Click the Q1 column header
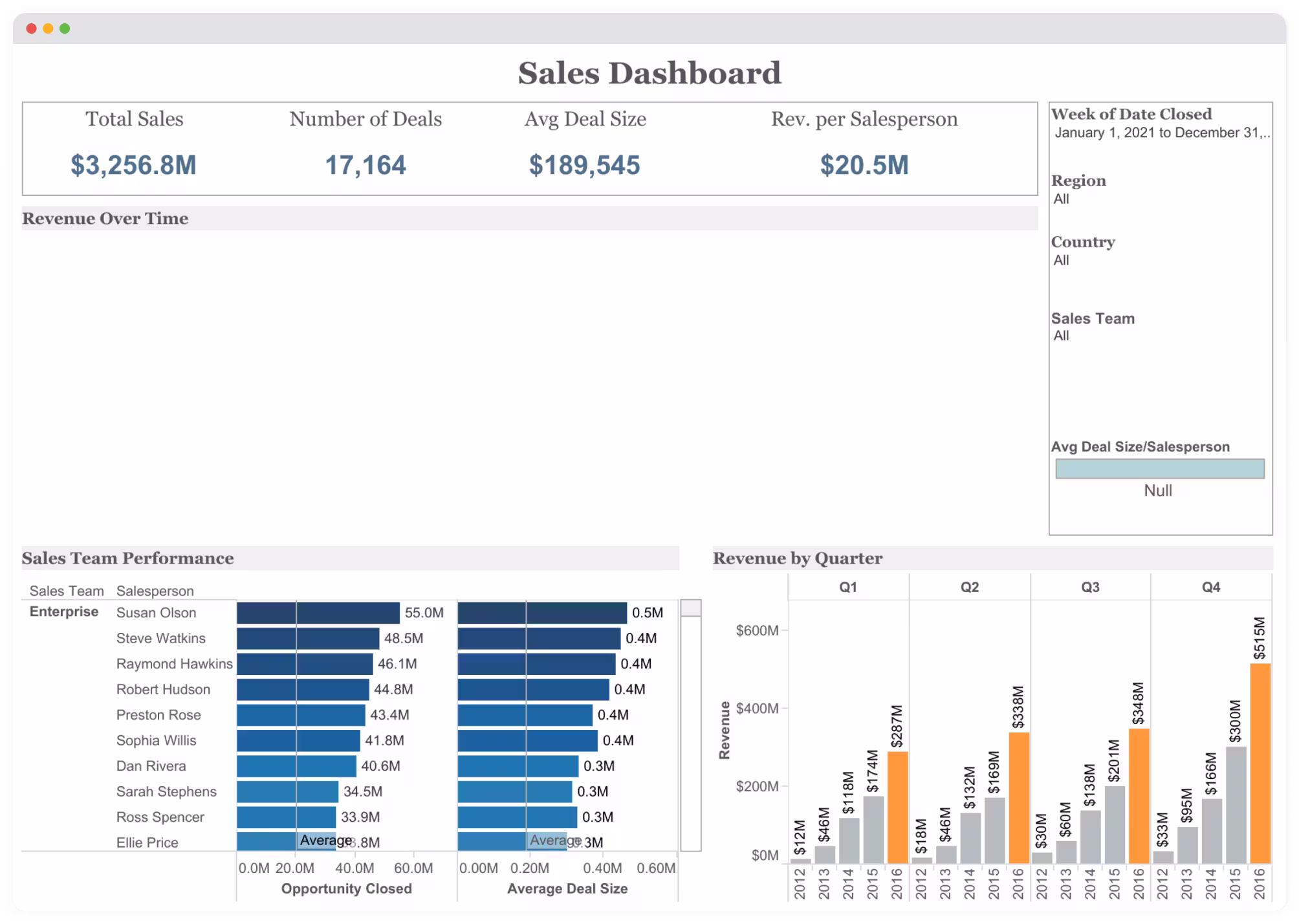The height and width of the screenshot is (924, 1299). tap(848, 588)
